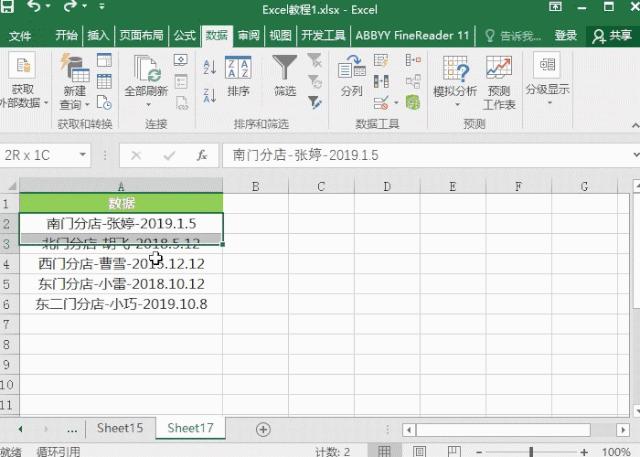Switch to View (视图) tab
Screen dimensions: 640x457
click(280, 35)
